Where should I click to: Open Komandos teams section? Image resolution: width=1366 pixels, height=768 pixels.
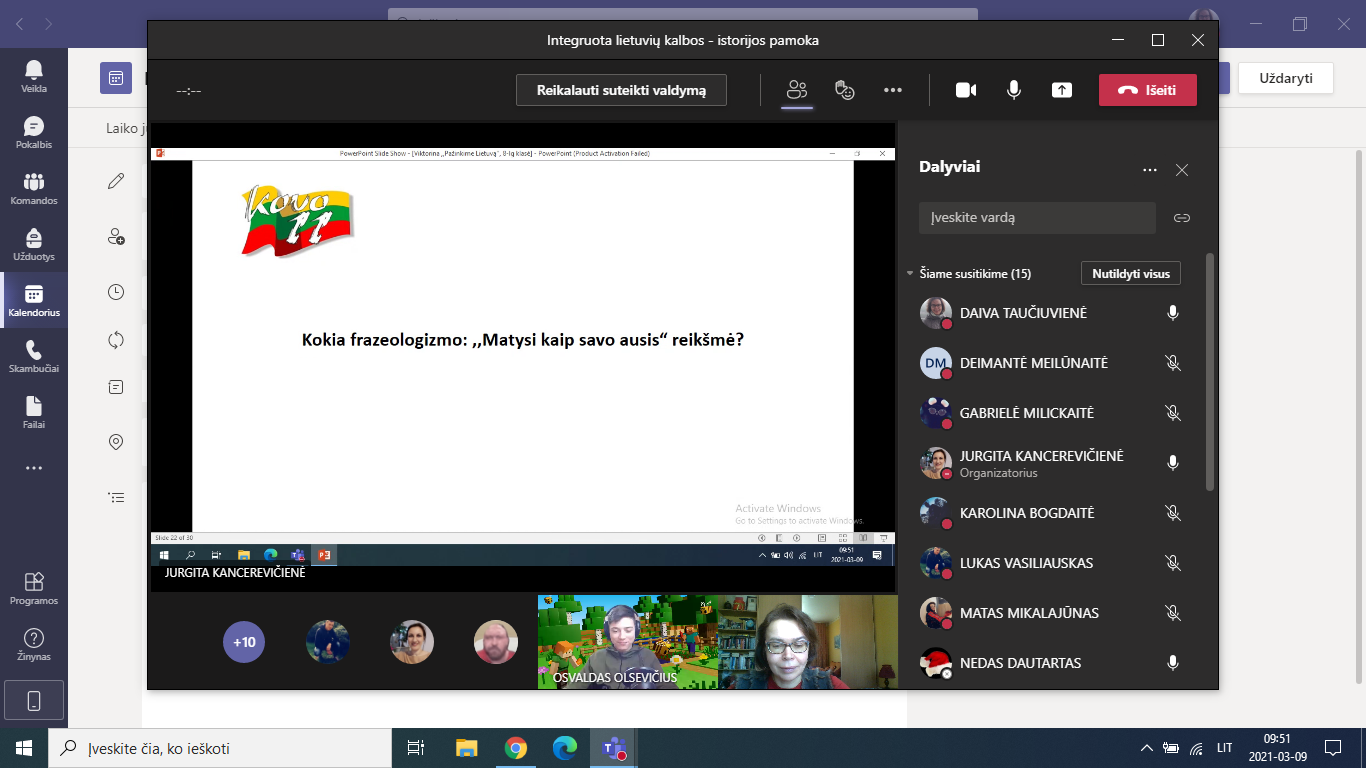[x=34, y=188]
